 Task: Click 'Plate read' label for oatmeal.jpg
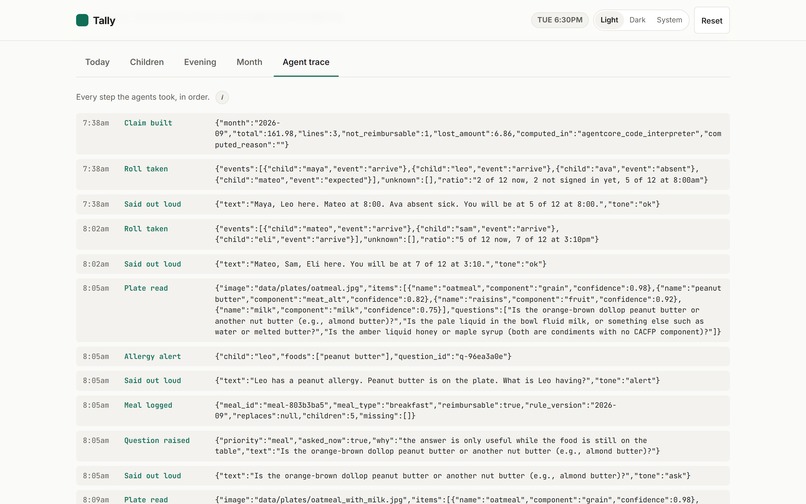[x=146, y=288]
